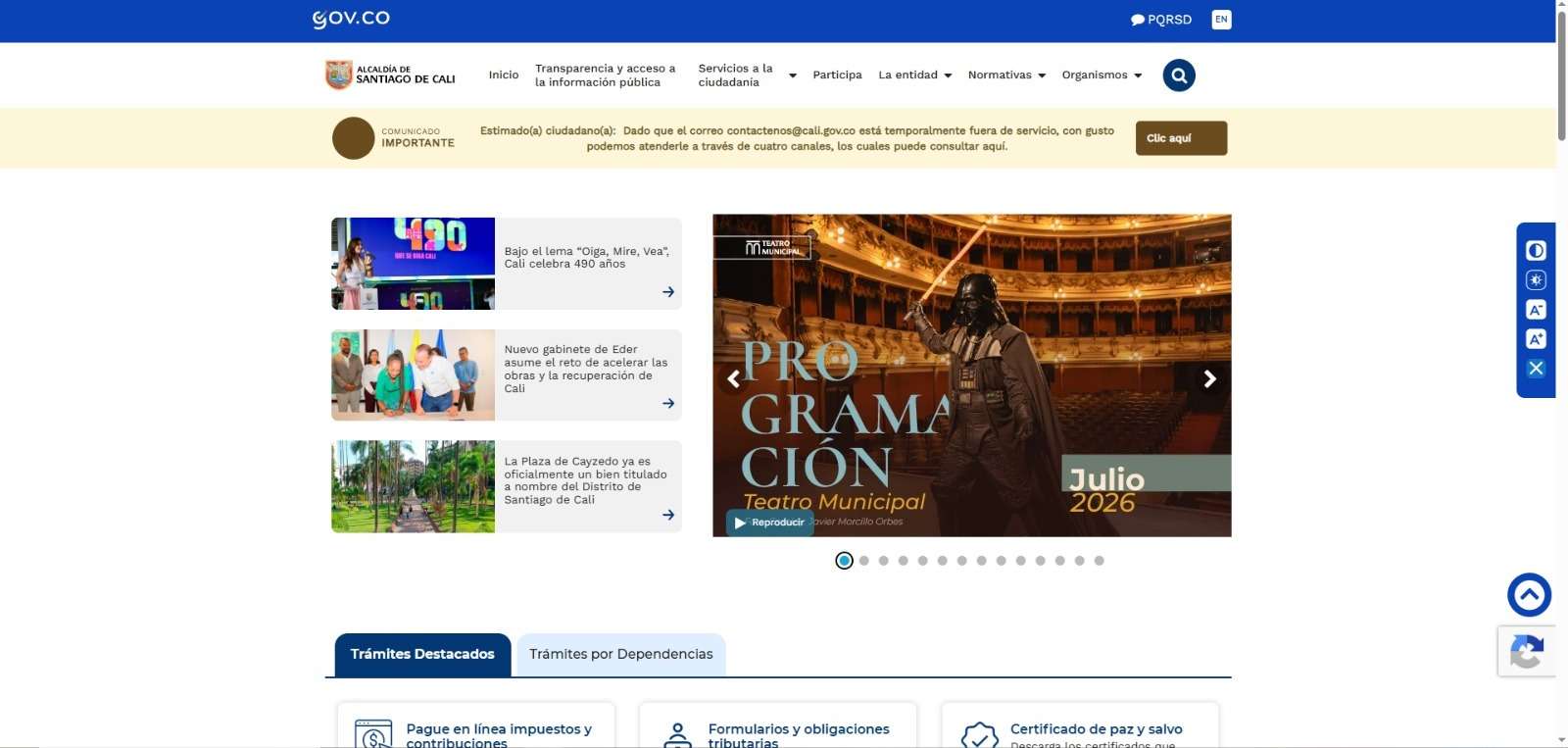This screenshot has width=1568, height=748.
Task: Open the search magnifier icon
Action: [1179, 75]
